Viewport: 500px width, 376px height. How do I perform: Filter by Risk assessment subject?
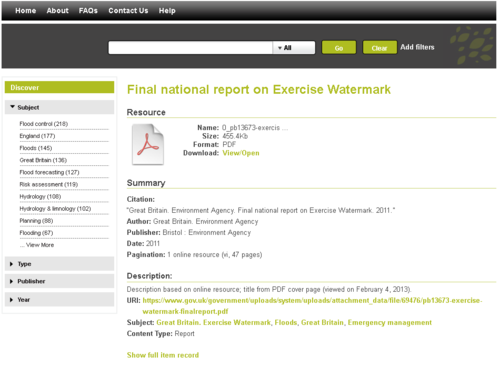49,184
